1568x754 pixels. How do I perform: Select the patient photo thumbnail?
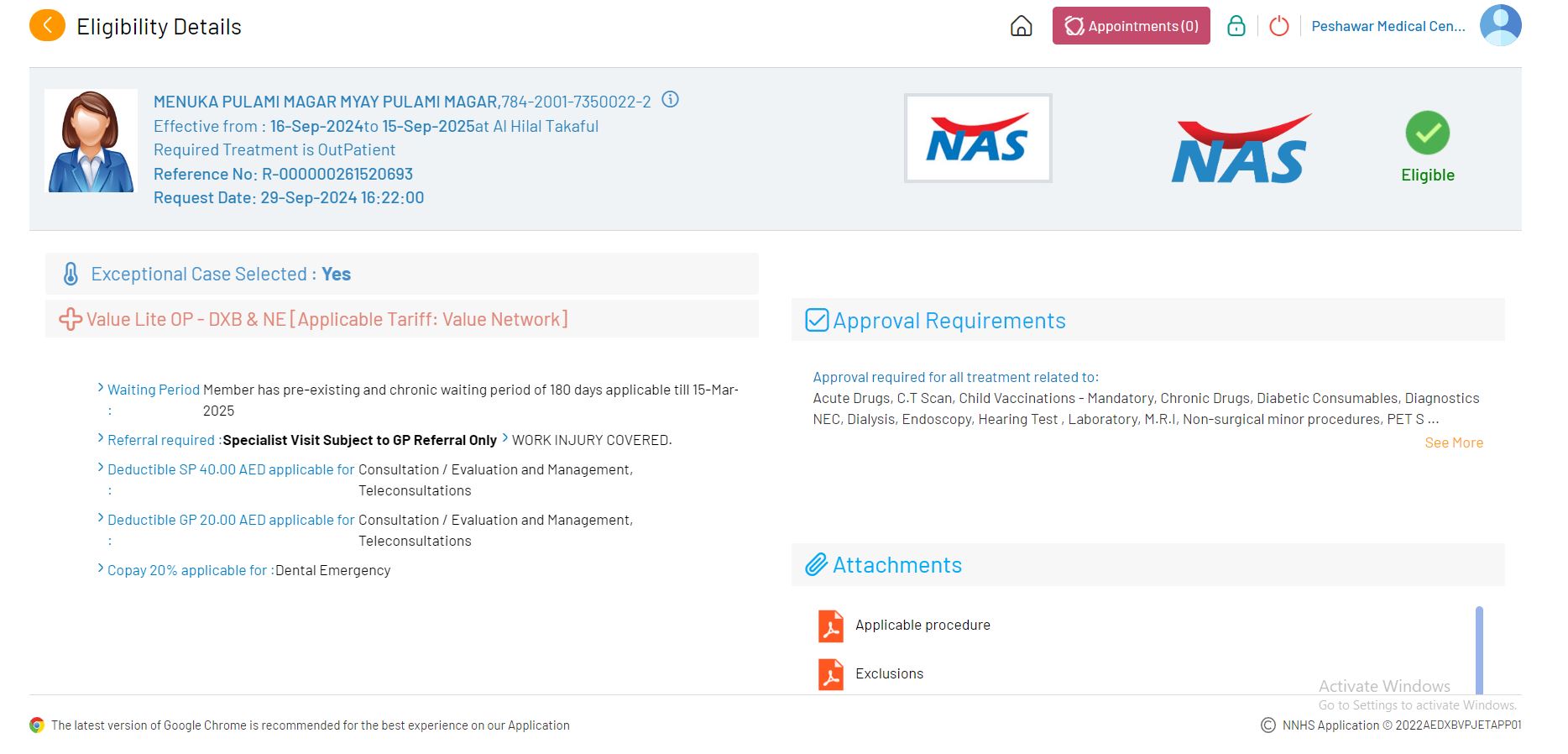tap(91, 141)
